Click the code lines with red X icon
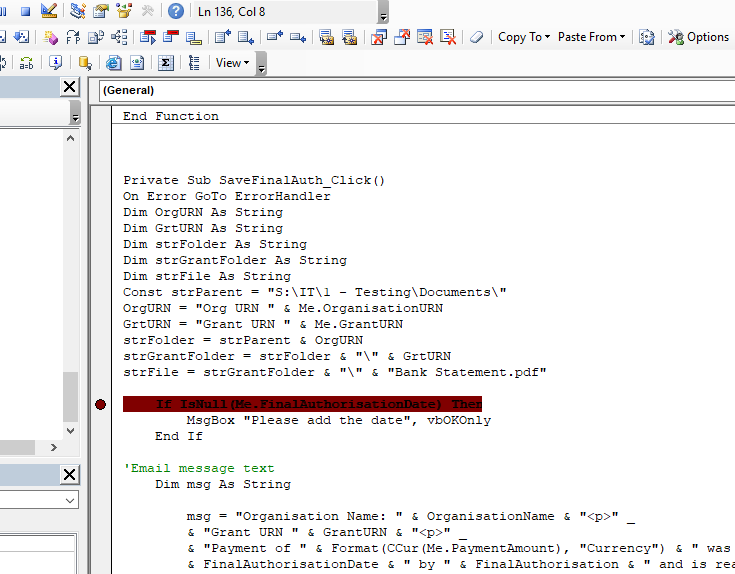This screenshot has width=735, height=574. [x=448, y=37]
